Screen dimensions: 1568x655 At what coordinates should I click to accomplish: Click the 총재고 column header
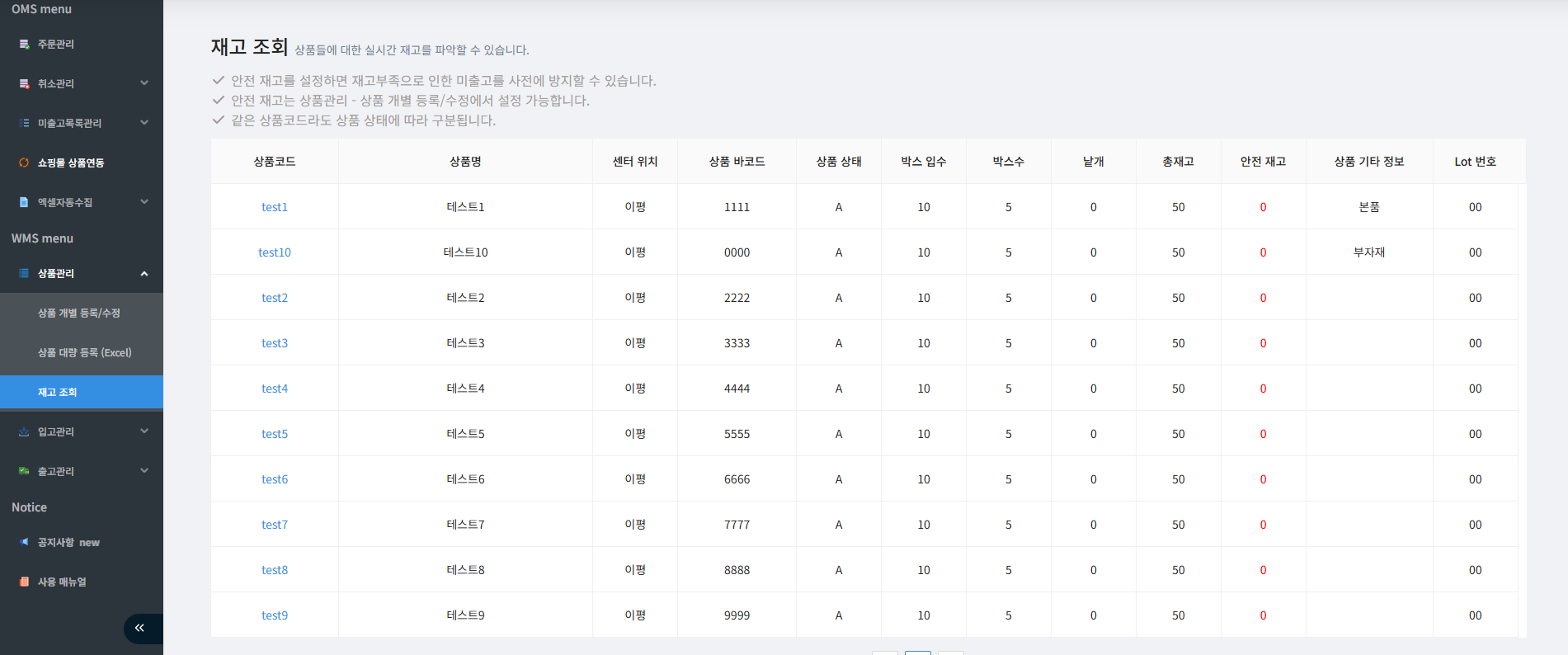(x=1178, y=162)
